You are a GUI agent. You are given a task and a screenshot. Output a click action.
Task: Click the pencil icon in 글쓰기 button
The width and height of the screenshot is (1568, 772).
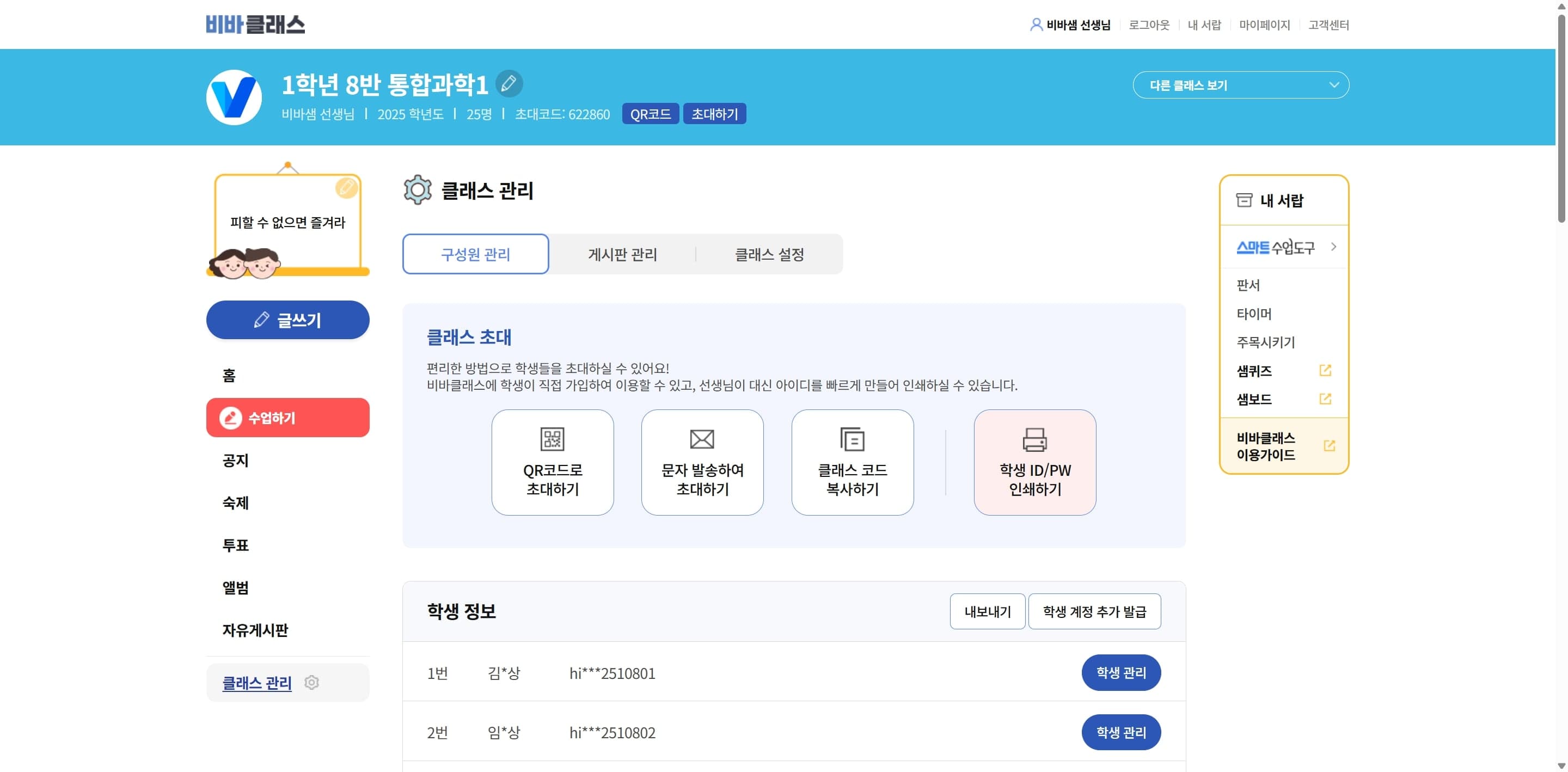[262, 320]
